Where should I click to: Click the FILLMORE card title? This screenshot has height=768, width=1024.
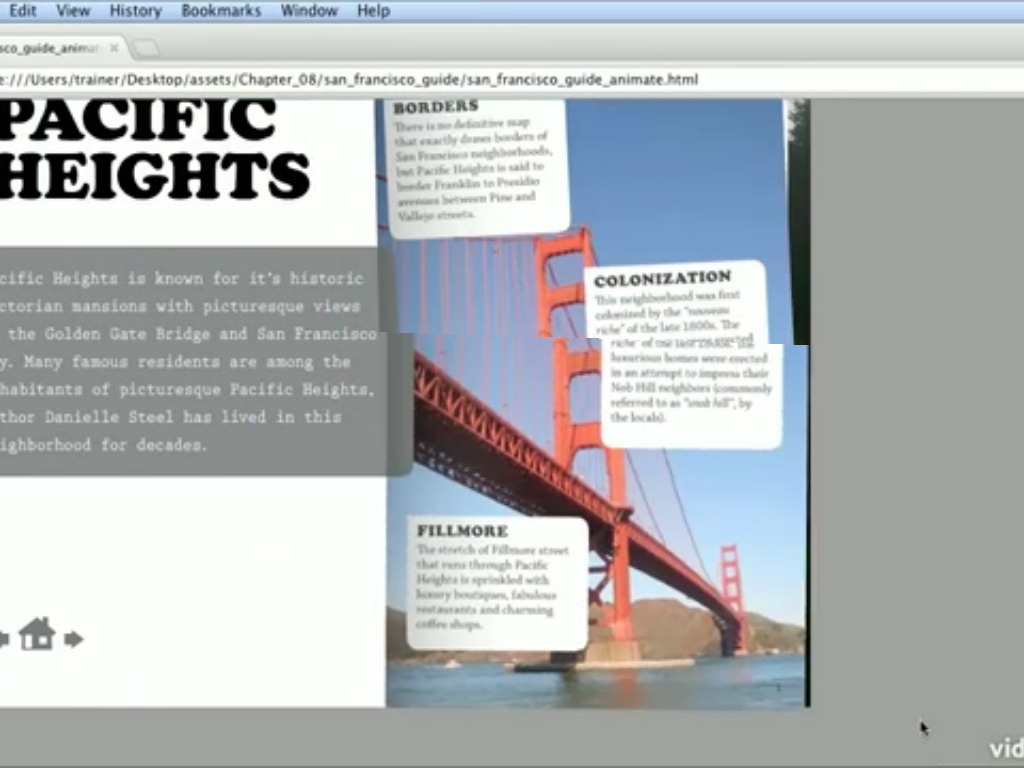[x=462, y=530]
